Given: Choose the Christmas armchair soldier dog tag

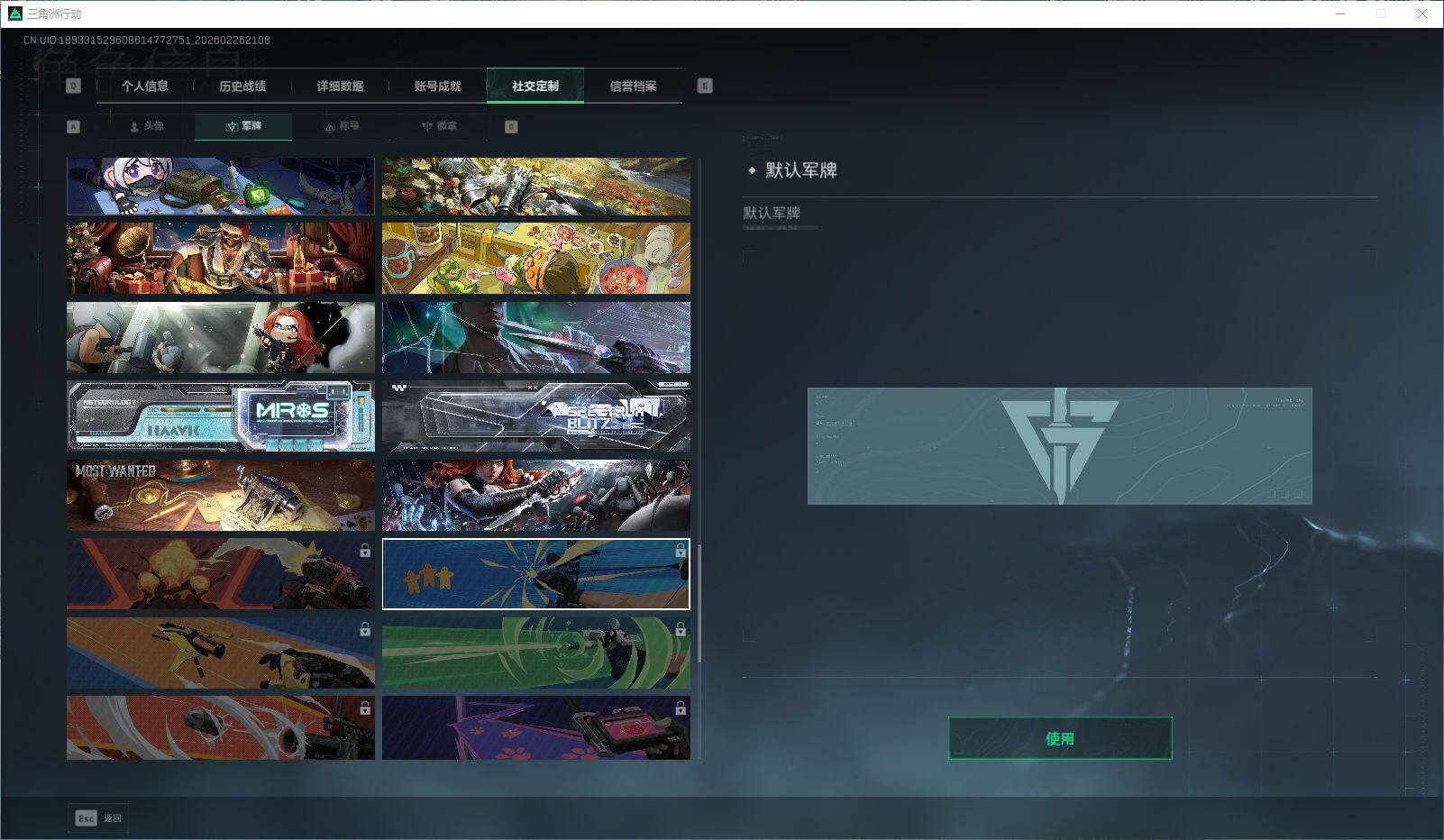Looking at the screenshot, I should tap(221, 259).
